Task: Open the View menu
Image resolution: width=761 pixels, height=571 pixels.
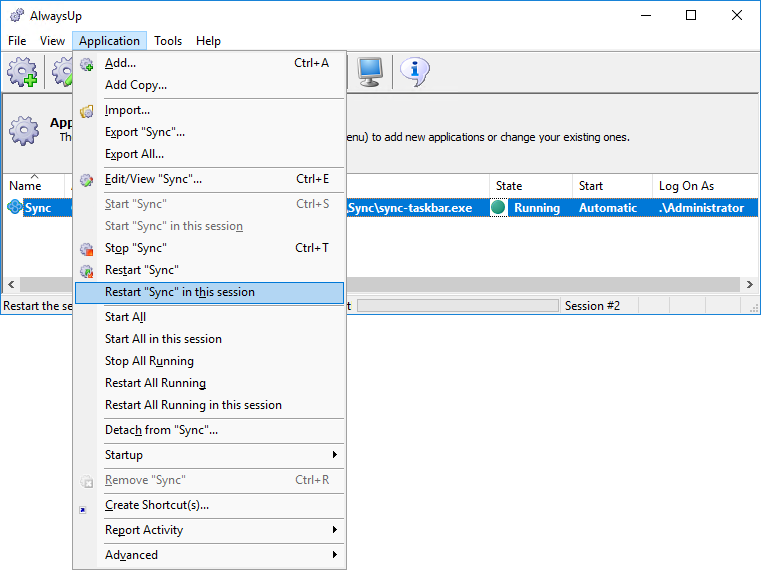Action: [52, 41]
